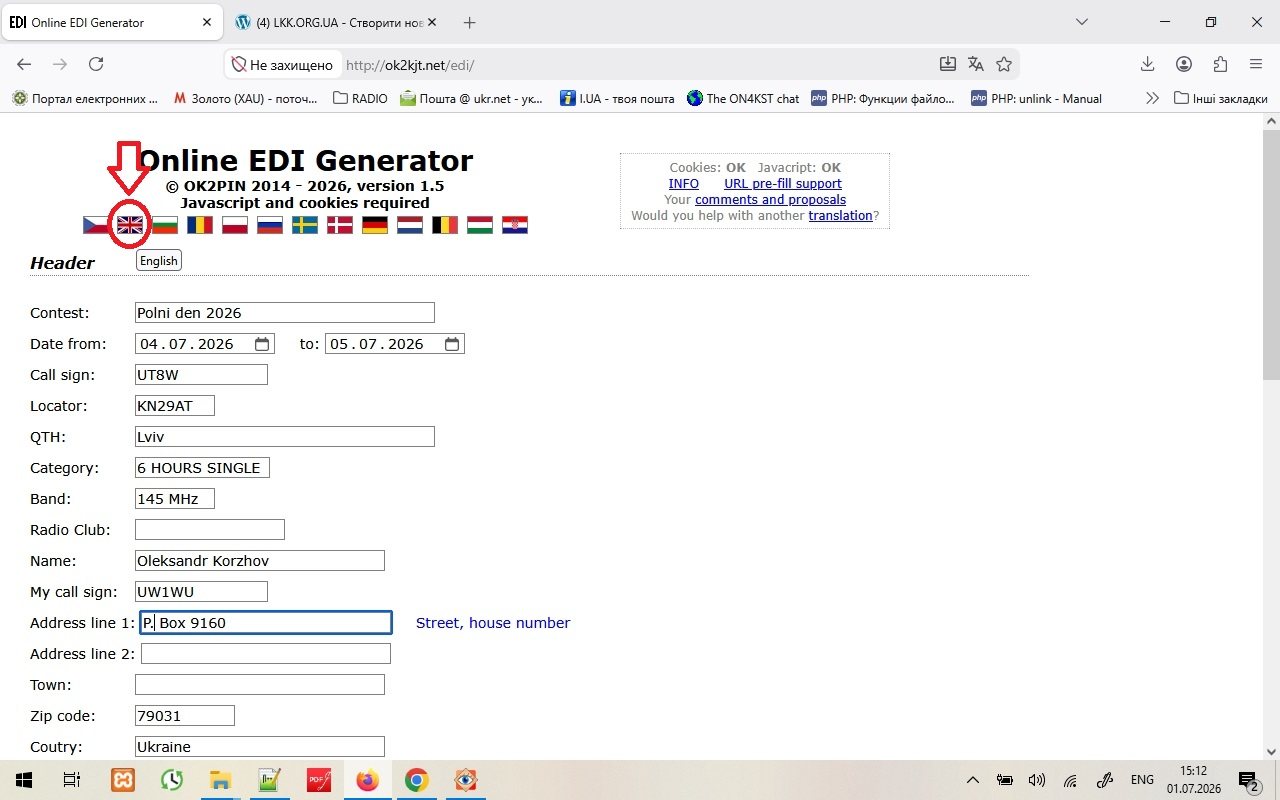Select the Croatian flag language
Image resolution: width=1280 pixels, height=800 pixels.
tap(515, 226)
